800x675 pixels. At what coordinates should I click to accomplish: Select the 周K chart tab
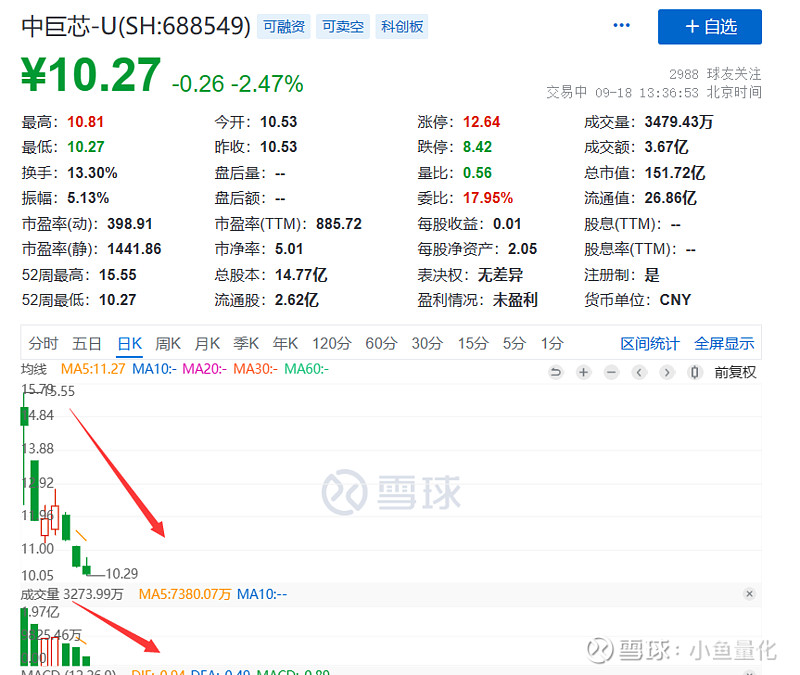pos(168,343)
